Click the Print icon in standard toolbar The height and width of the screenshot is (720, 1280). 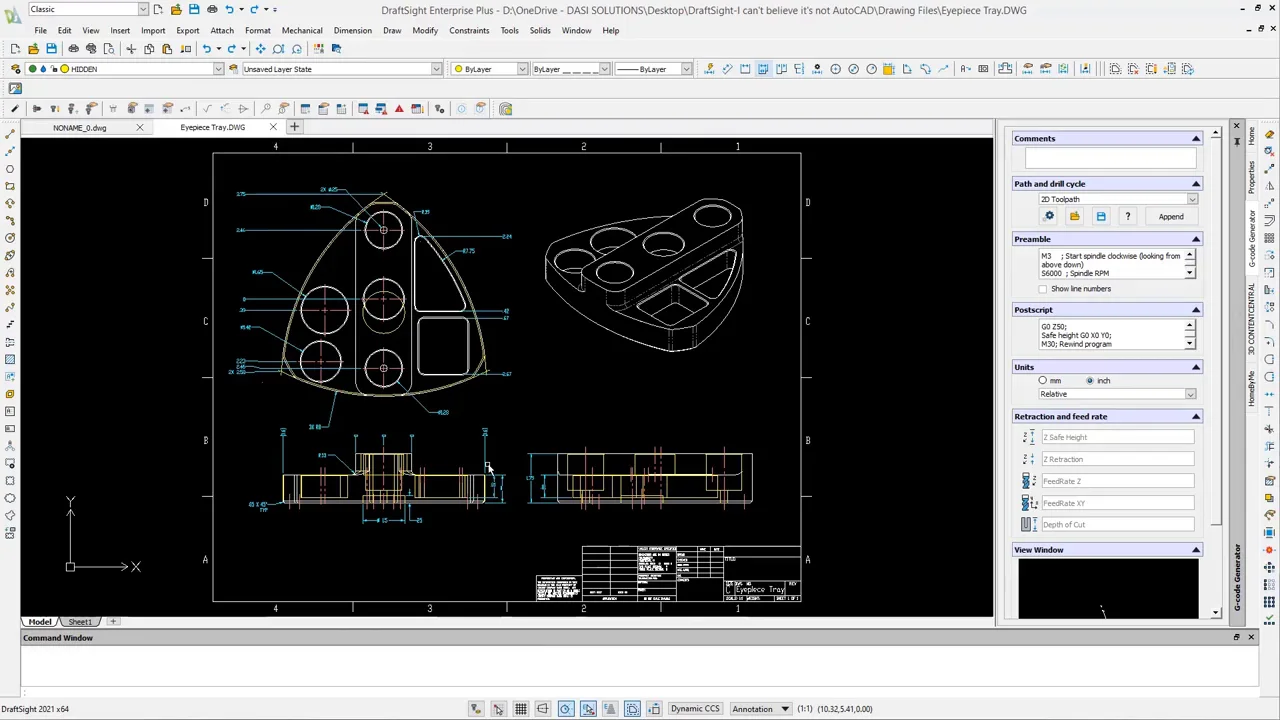pyautogui.click(x=73, y=49)
